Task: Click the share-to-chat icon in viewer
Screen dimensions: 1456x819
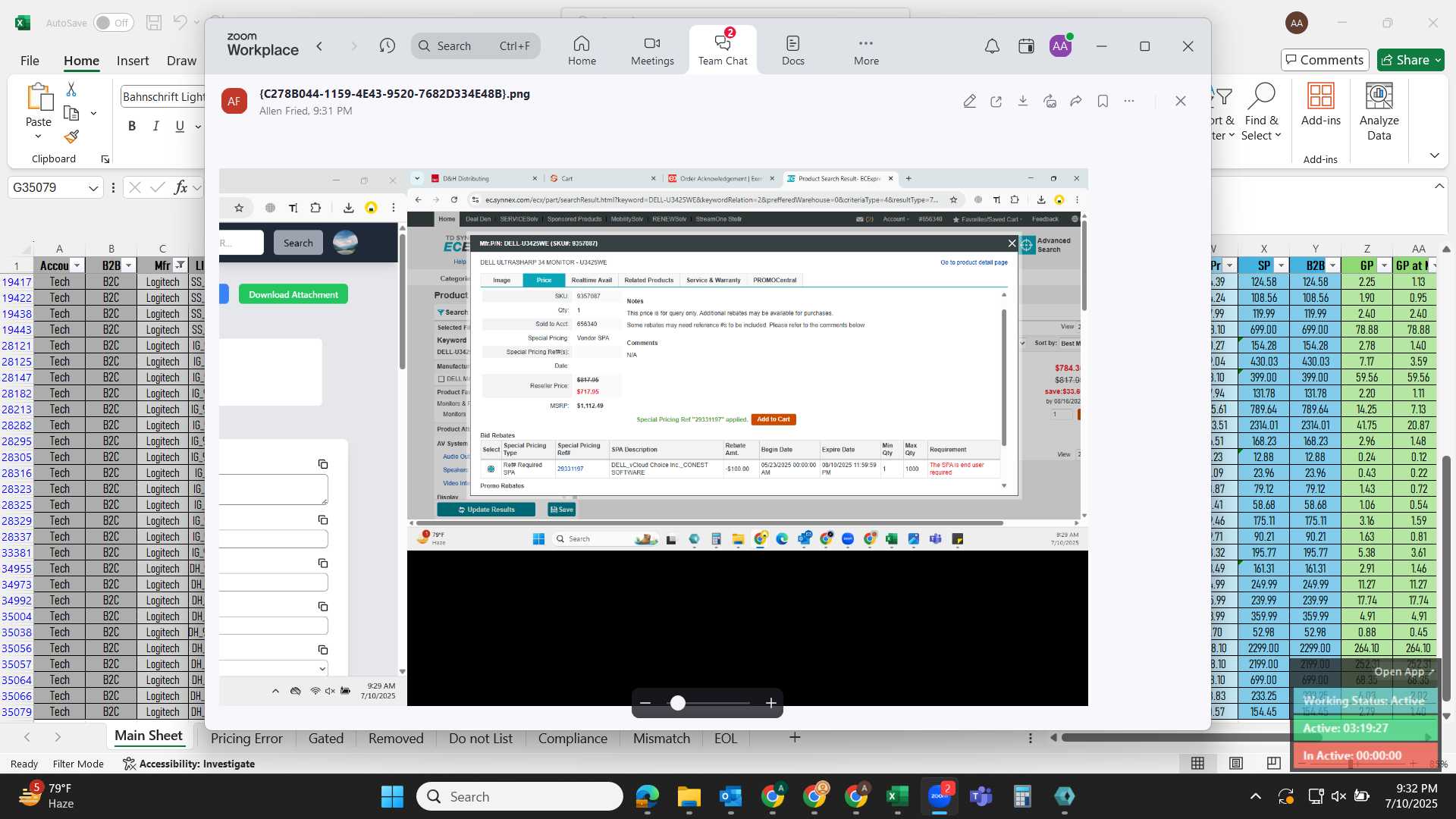Action: 1050,101
